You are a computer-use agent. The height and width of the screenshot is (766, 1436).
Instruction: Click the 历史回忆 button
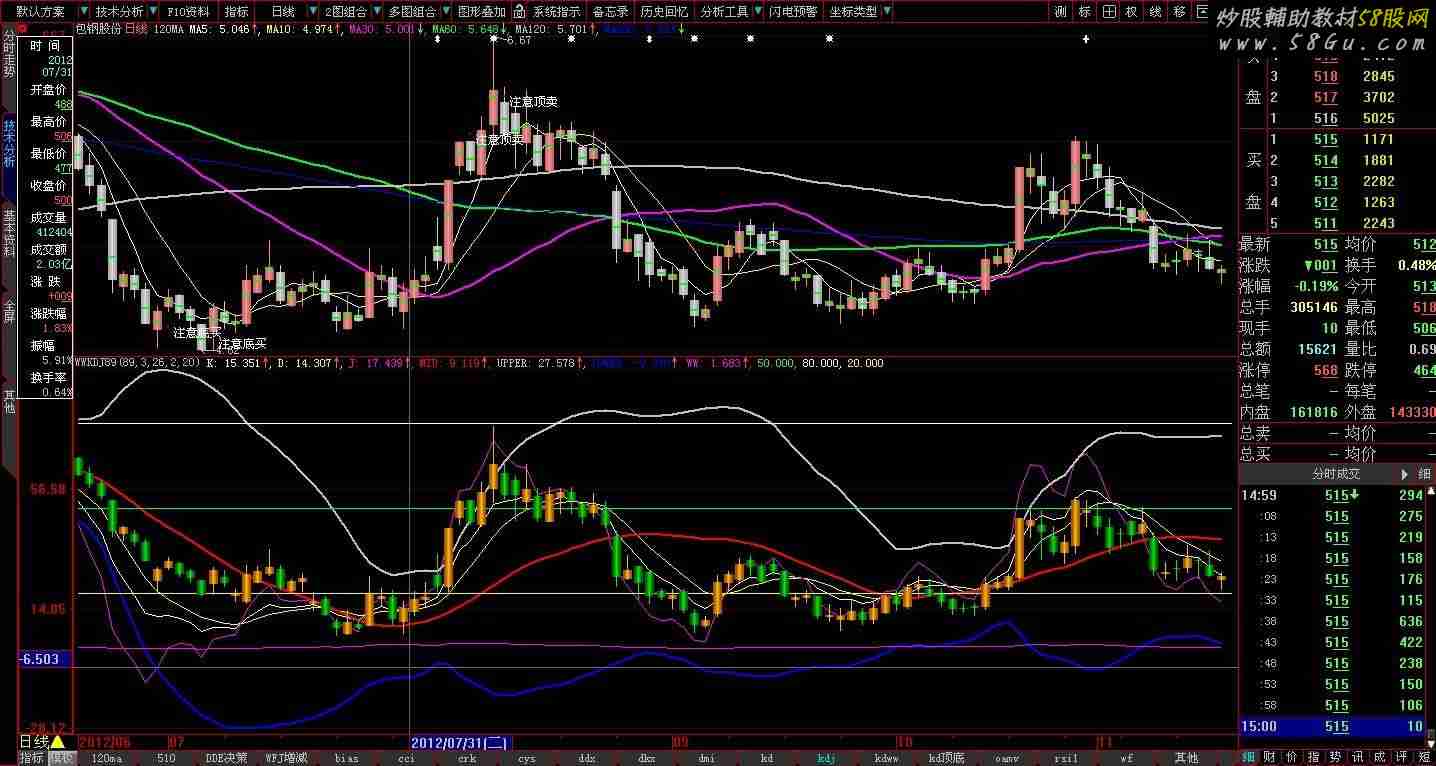[664, 11]
